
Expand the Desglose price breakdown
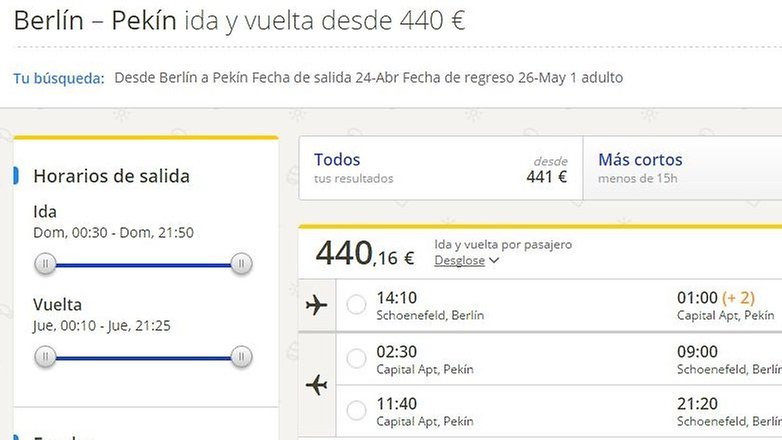tap(459, 260)
